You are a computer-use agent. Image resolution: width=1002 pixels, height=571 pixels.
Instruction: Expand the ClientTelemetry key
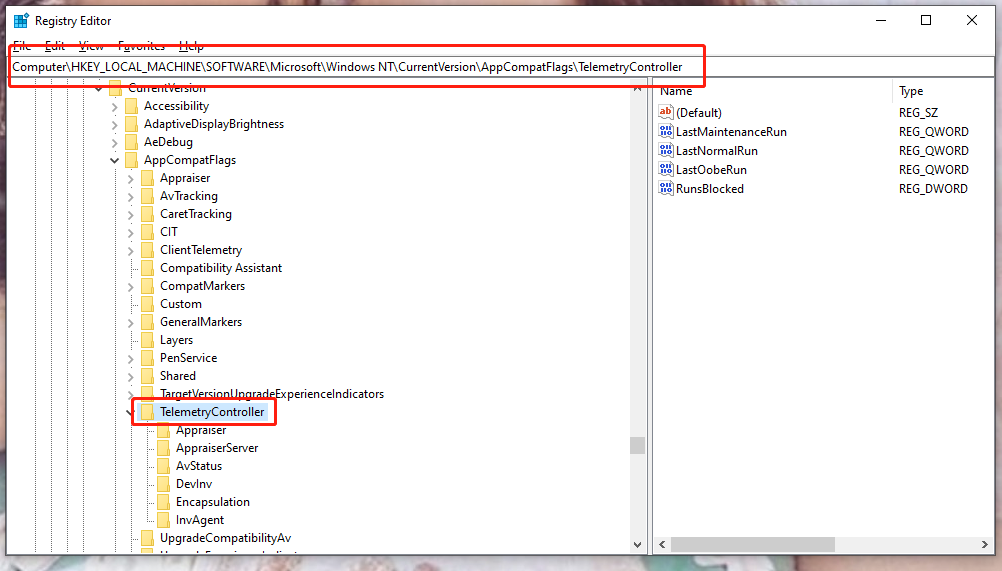click(131, 251)
